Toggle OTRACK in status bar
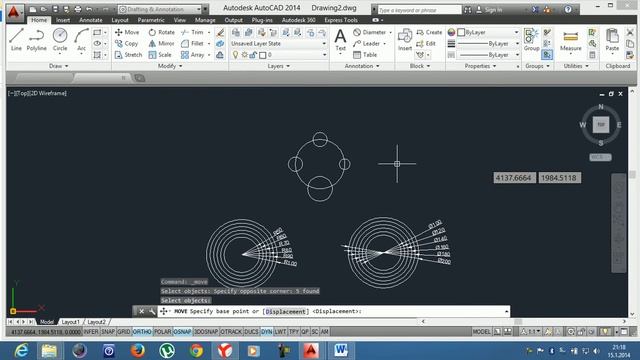Screen dimensions: 640x360 [x=231, y=332]
